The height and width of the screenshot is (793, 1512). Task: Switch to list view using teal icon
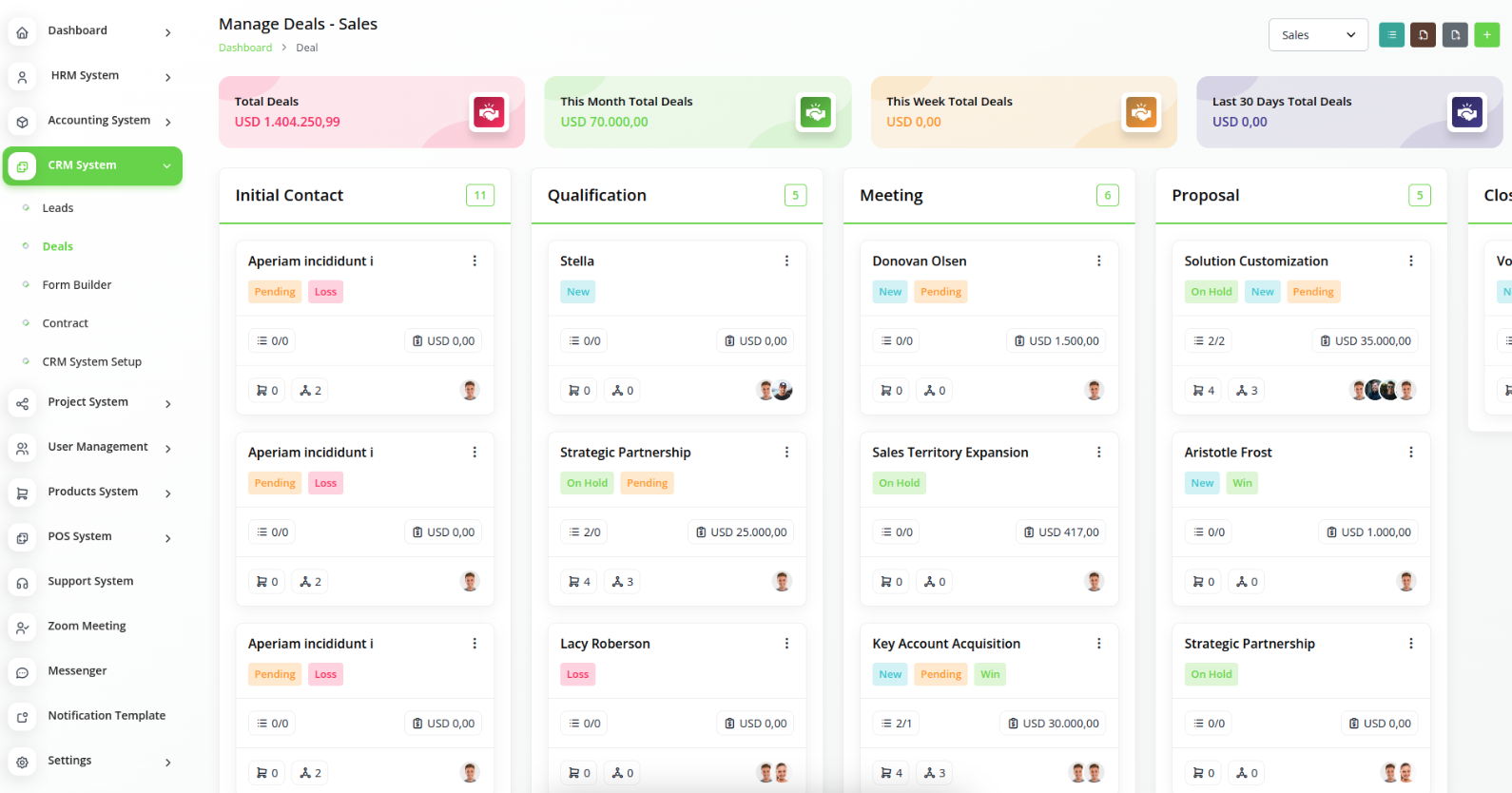(1391, 35)
